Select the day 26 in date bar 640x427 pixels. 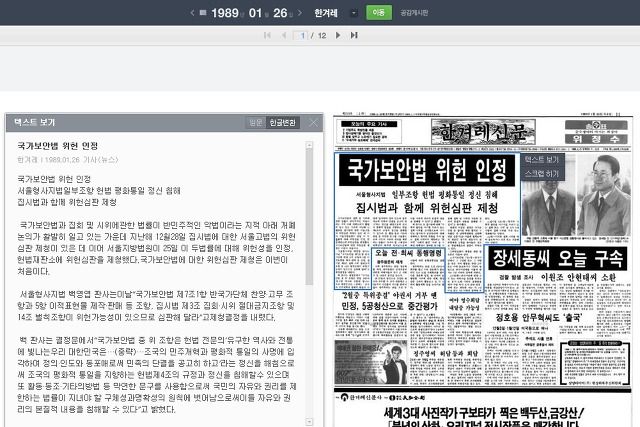pyautogui.click(x=280, y=13)
